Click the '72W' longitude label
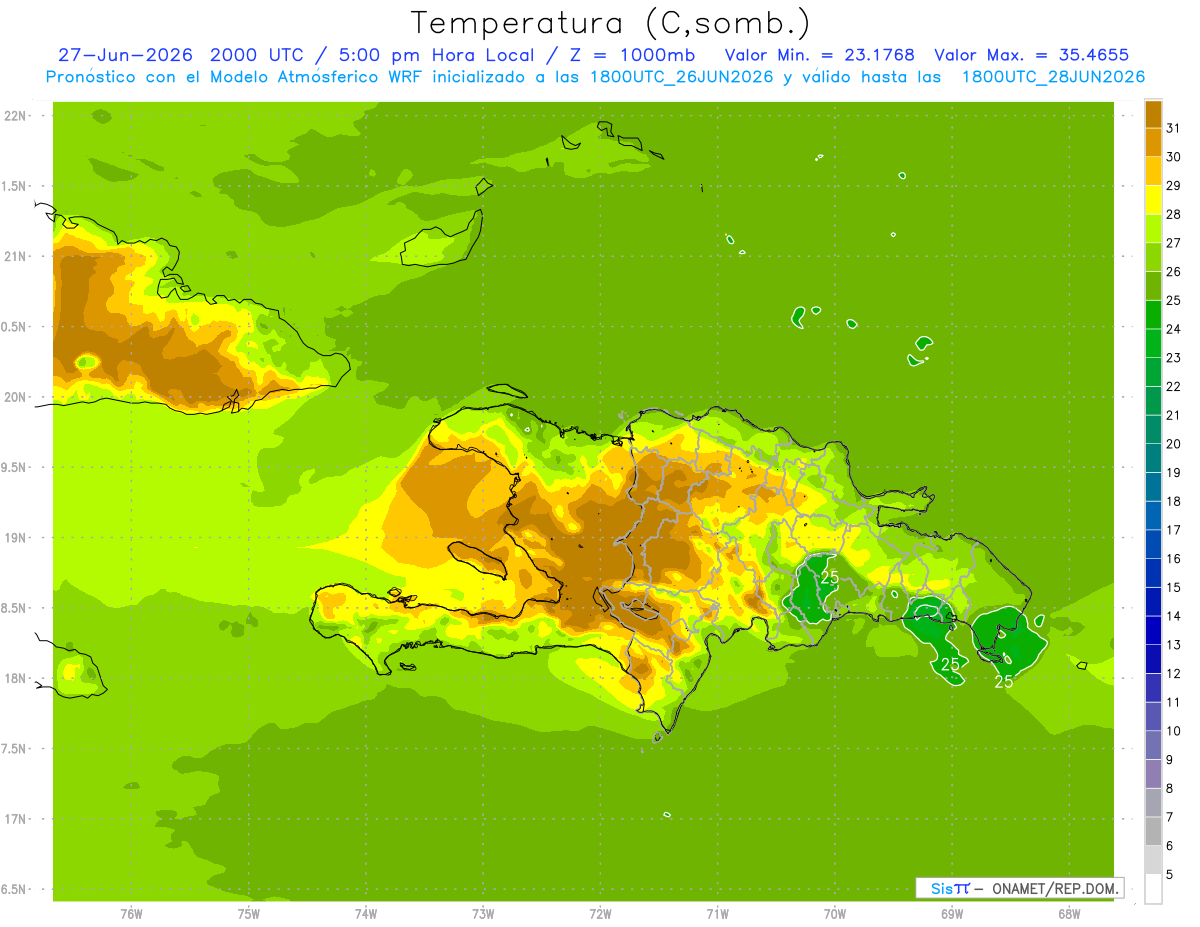Viewport: 1200px width, 927px height. [x=600, y=914]
